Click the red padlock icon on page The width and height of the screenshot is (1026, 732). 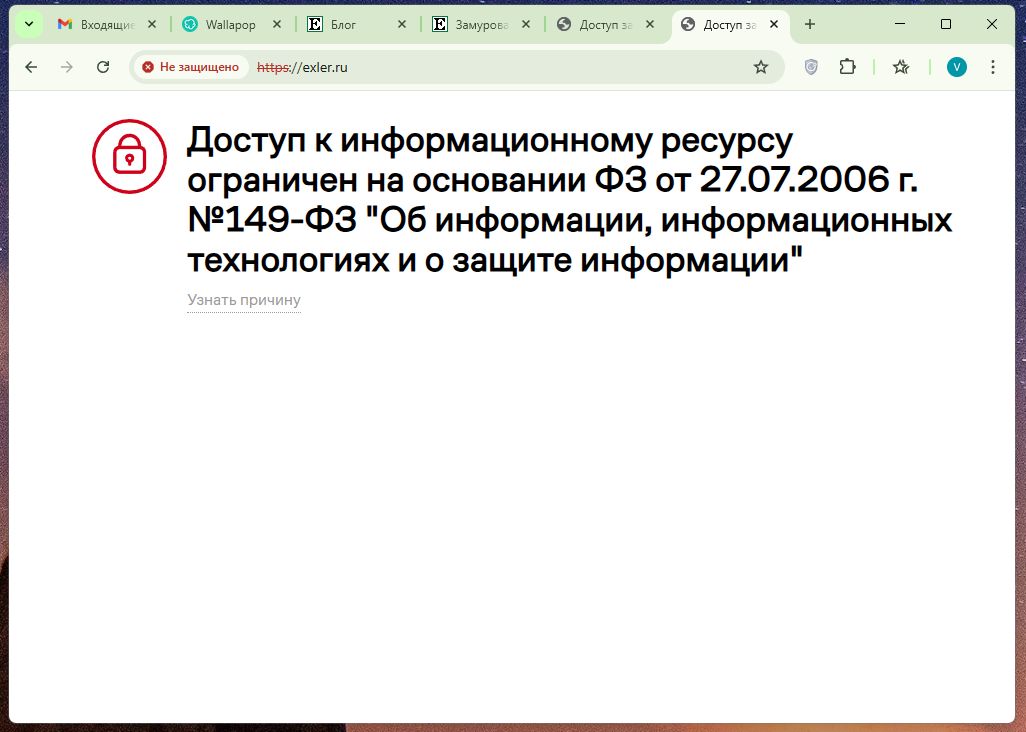tap(129, 156)
